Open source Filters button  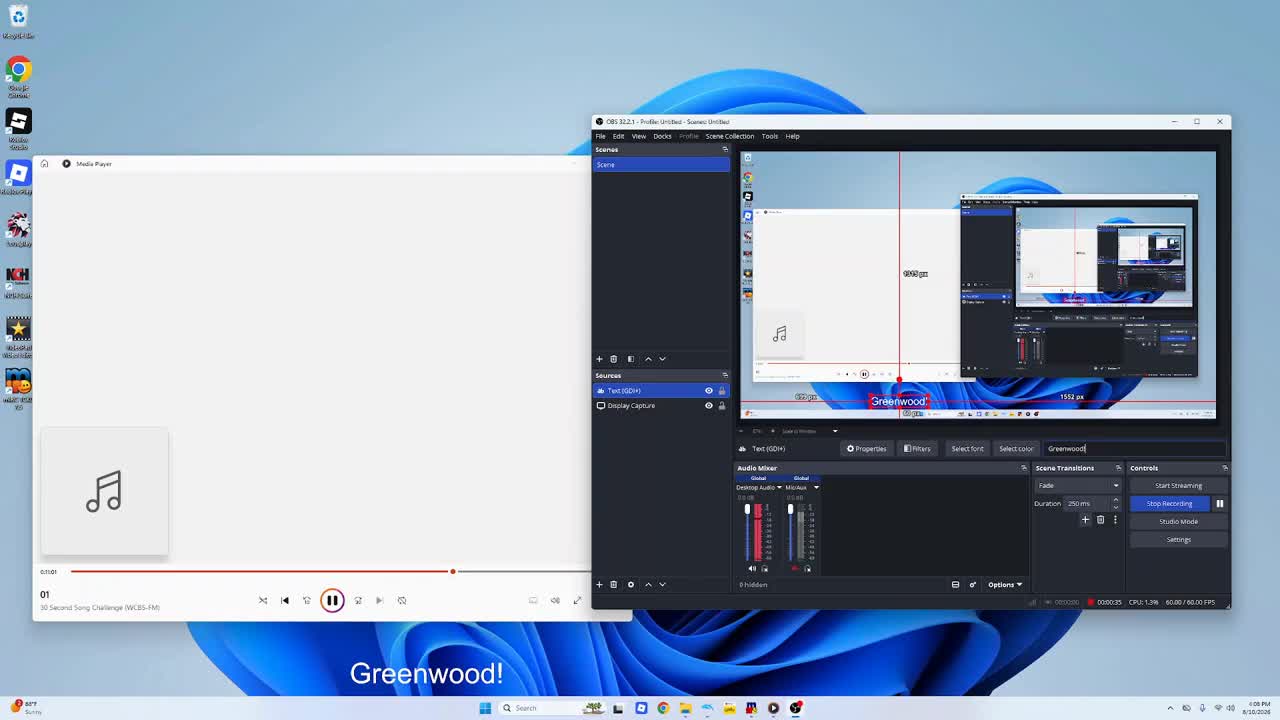917,449
